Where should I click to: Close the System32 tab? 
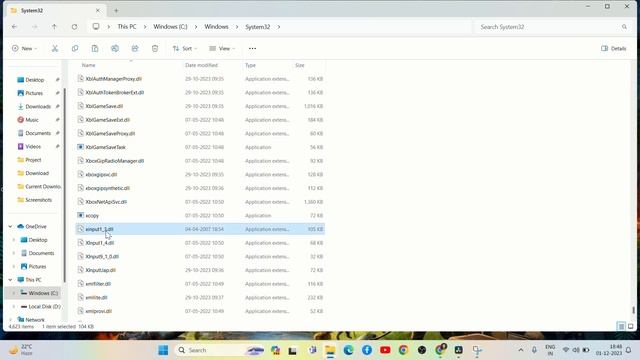coord(98,10)
